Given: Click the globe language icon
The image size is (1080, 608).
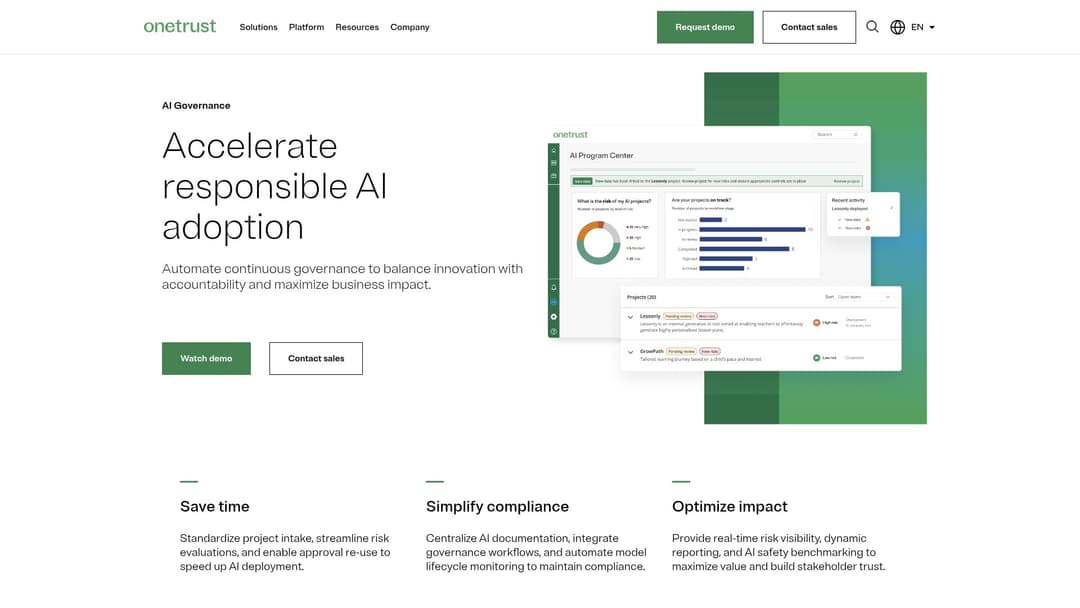Looking at the screenshot, I should (x=897, y=27).
